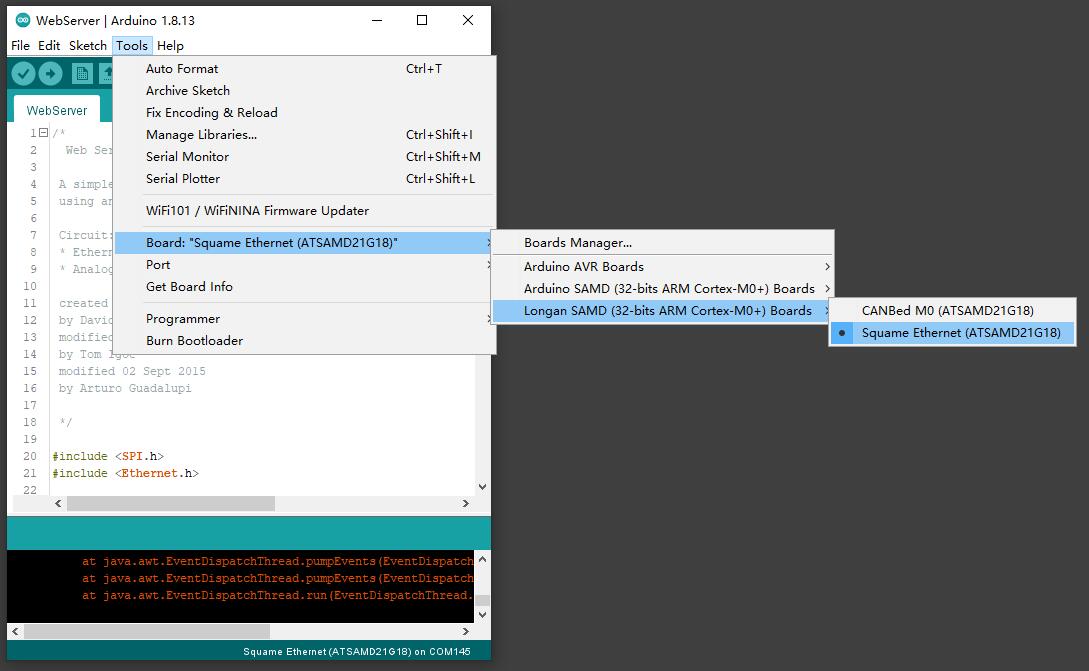Viewport: 1089px width, 671px height.
Task: Click the EventDispatchThread.run console line
Action: click(278, 595)
